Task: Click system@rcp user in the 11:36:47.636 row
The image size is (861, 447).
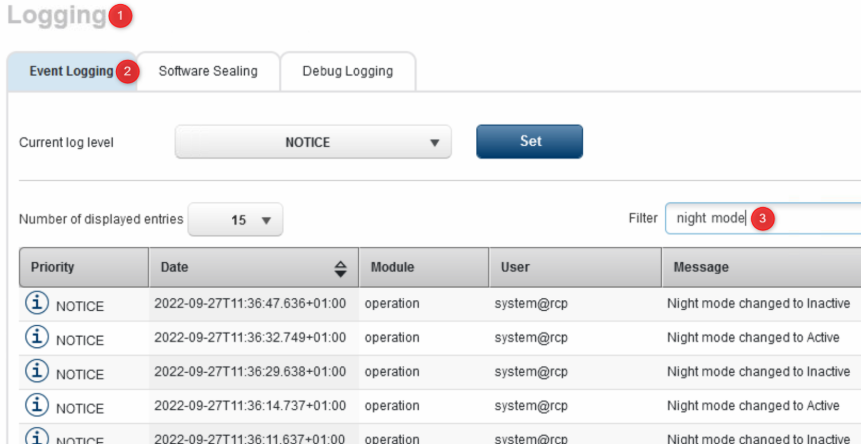Action: coord(531,304)
